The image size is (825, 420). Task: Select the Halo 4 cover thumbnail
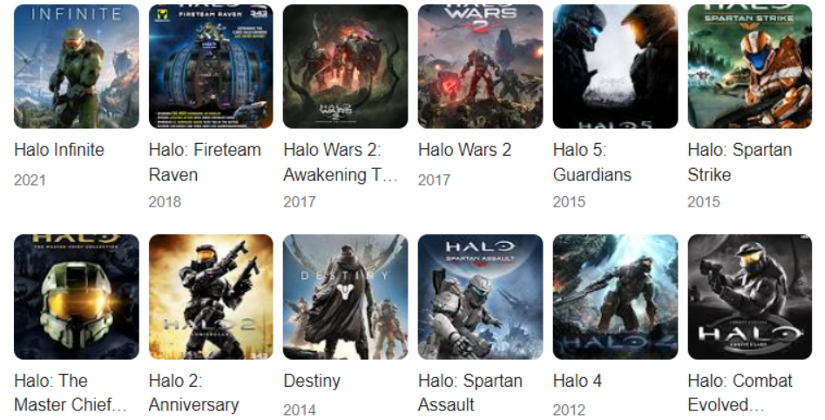coord(615,297)
